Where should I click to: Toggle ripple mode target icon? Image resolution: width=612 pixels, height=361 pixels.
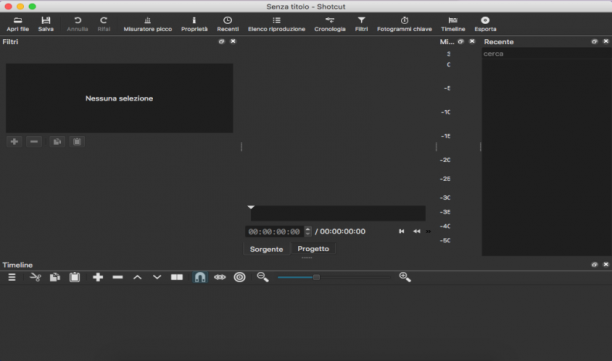coord(240,277)
